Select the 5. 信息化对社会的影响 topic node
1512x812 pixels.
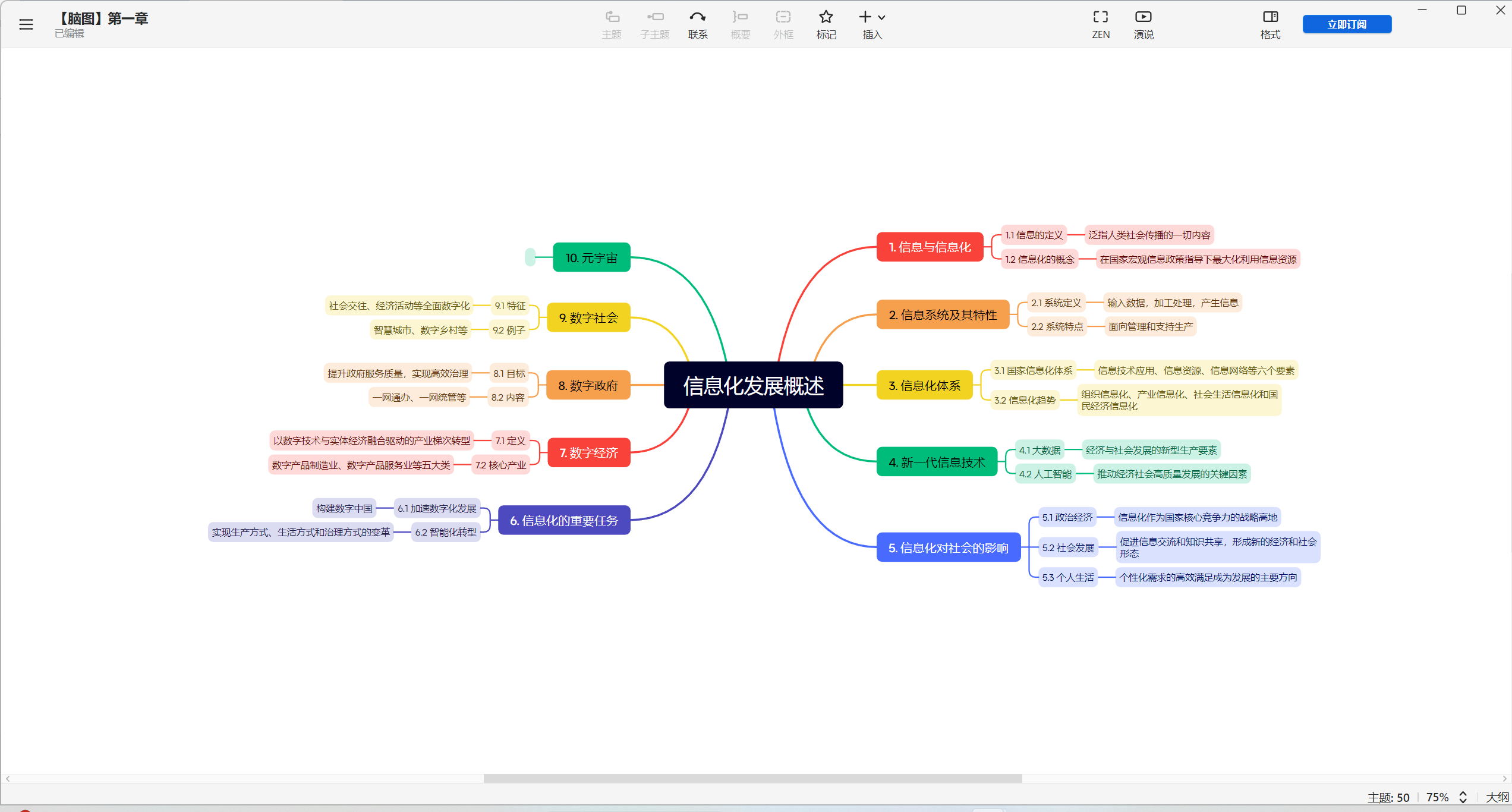pos(949,547)
